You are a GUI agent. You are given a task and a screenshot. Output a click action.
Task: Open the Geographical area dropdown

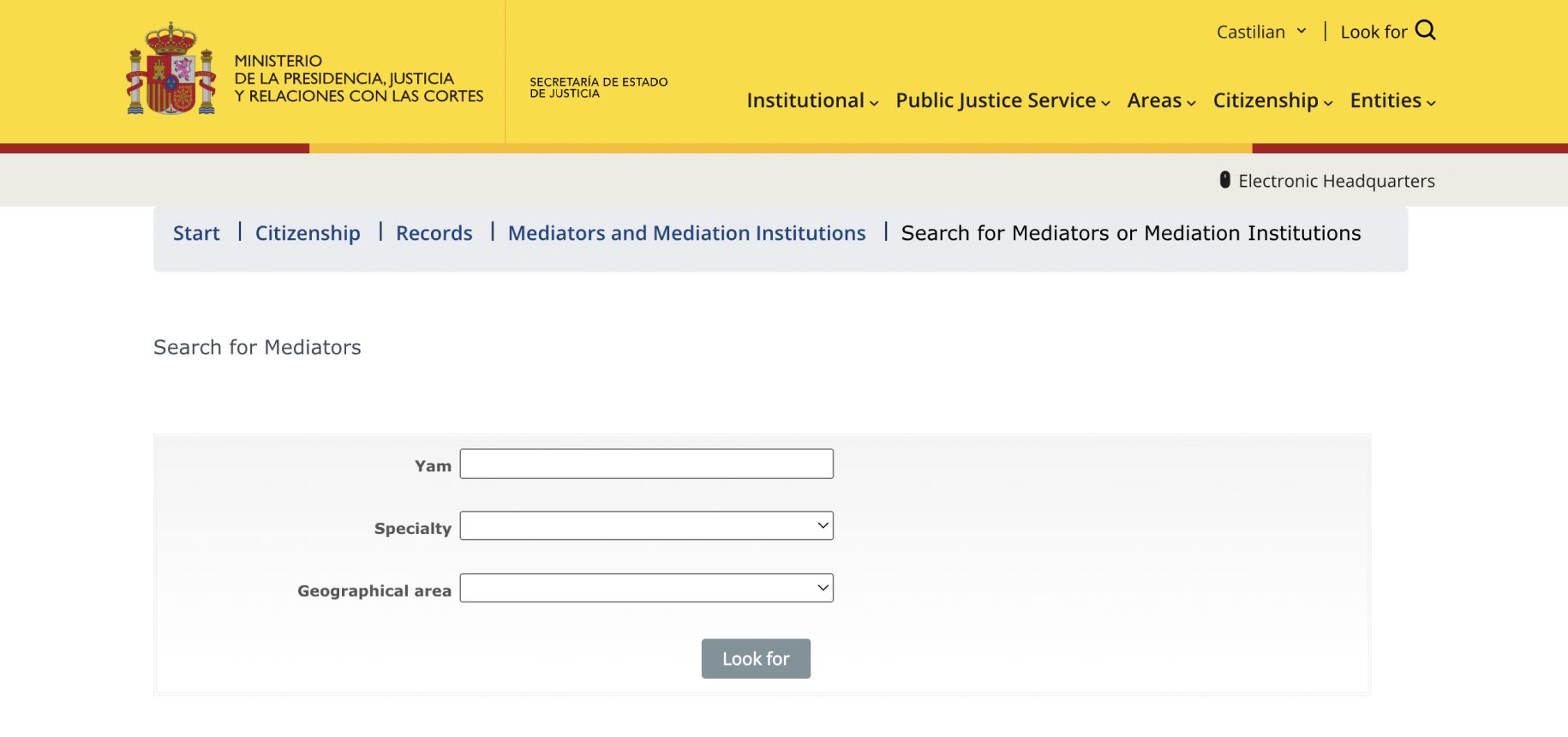tap(646, 589)
